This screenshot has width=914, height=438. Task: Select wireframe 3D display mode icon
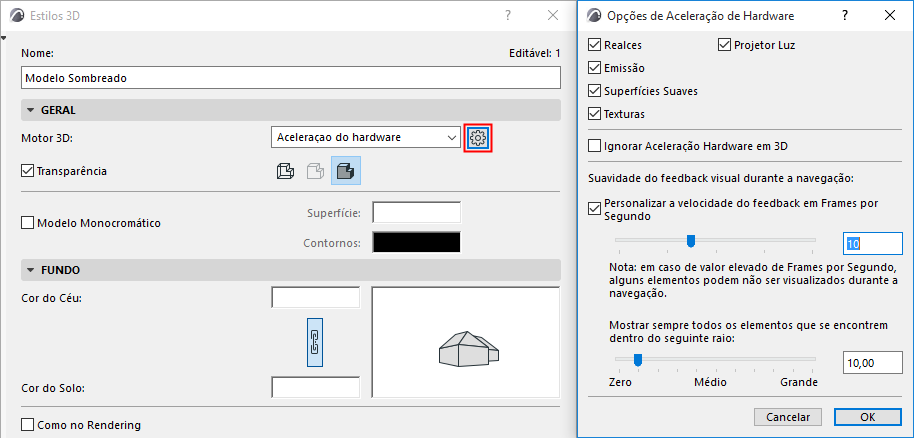coord(284,171)
